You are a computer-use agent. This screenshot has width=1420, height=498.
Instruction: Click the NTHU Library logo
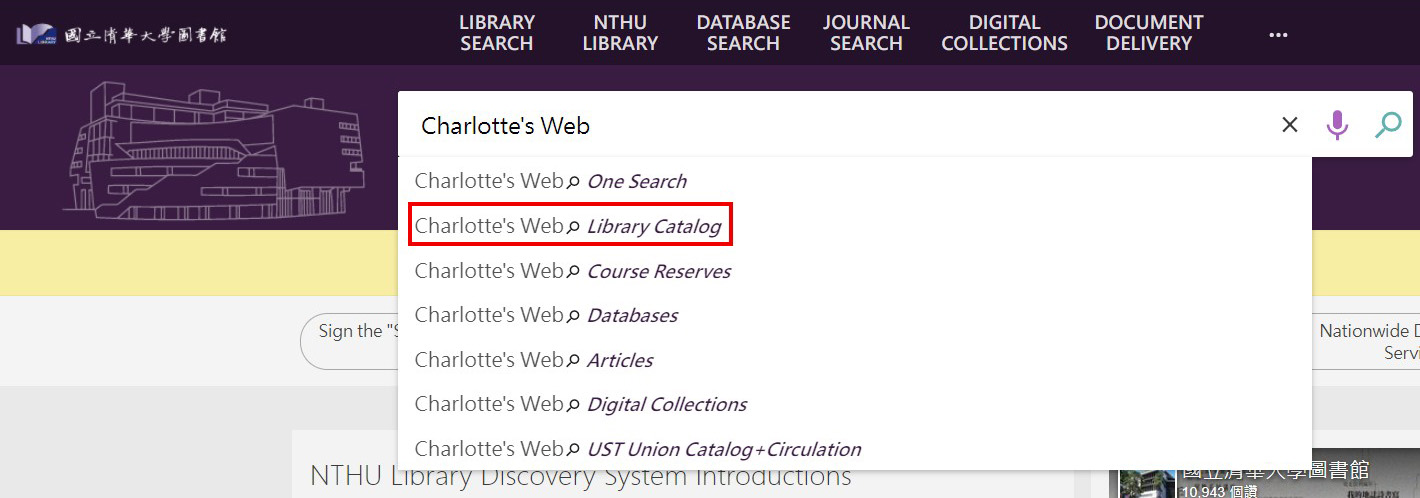[x=122, y=34]
